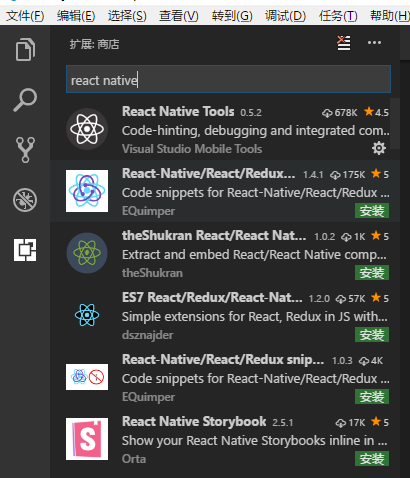Install React-Native/React/Redux 1.4.1 extension
The image size is (410, 478).
[372, 211]
